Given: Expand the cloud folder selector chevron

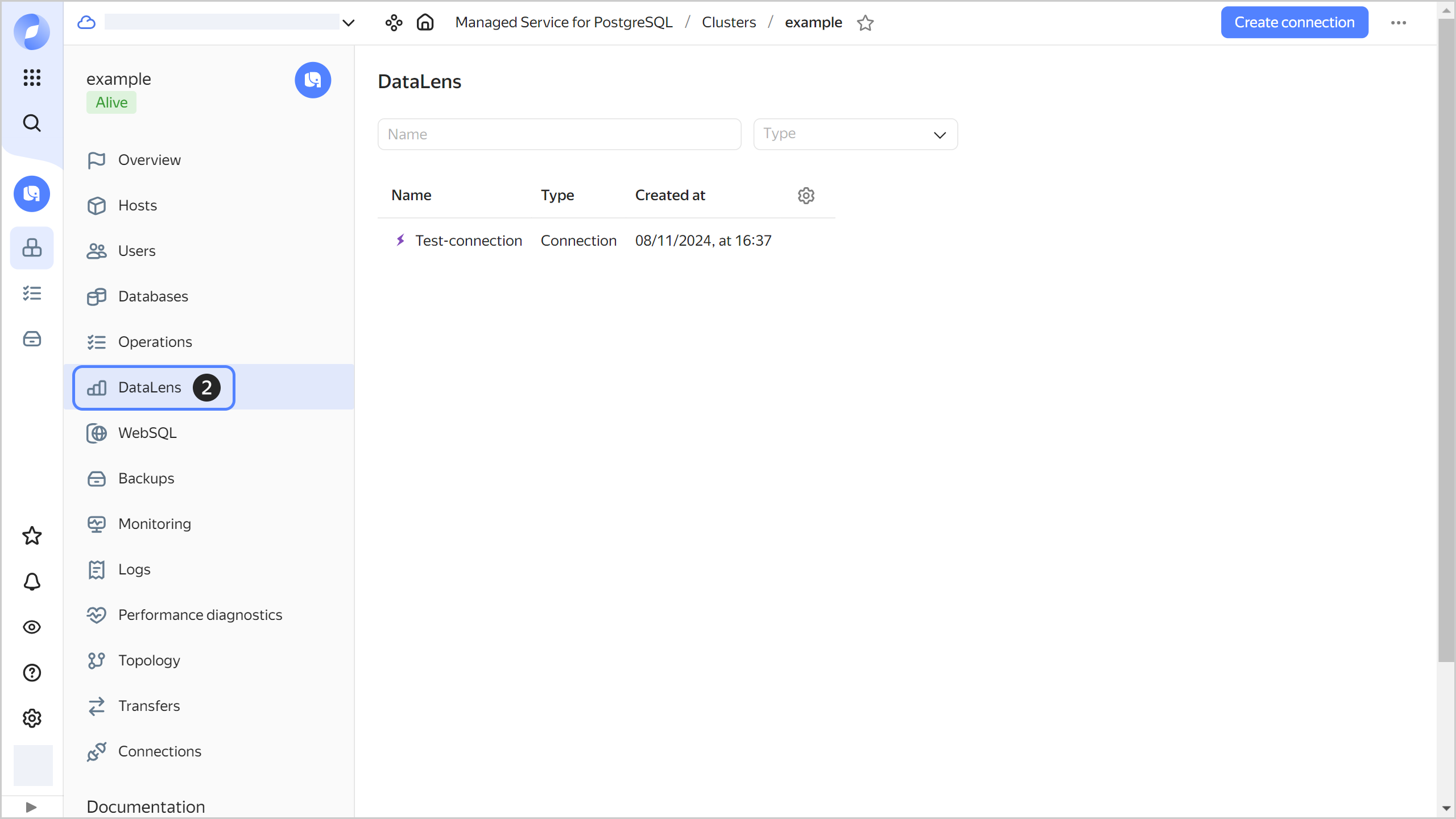Looking at the screenshot, I should pyautogui.click(x=349, y=23).
